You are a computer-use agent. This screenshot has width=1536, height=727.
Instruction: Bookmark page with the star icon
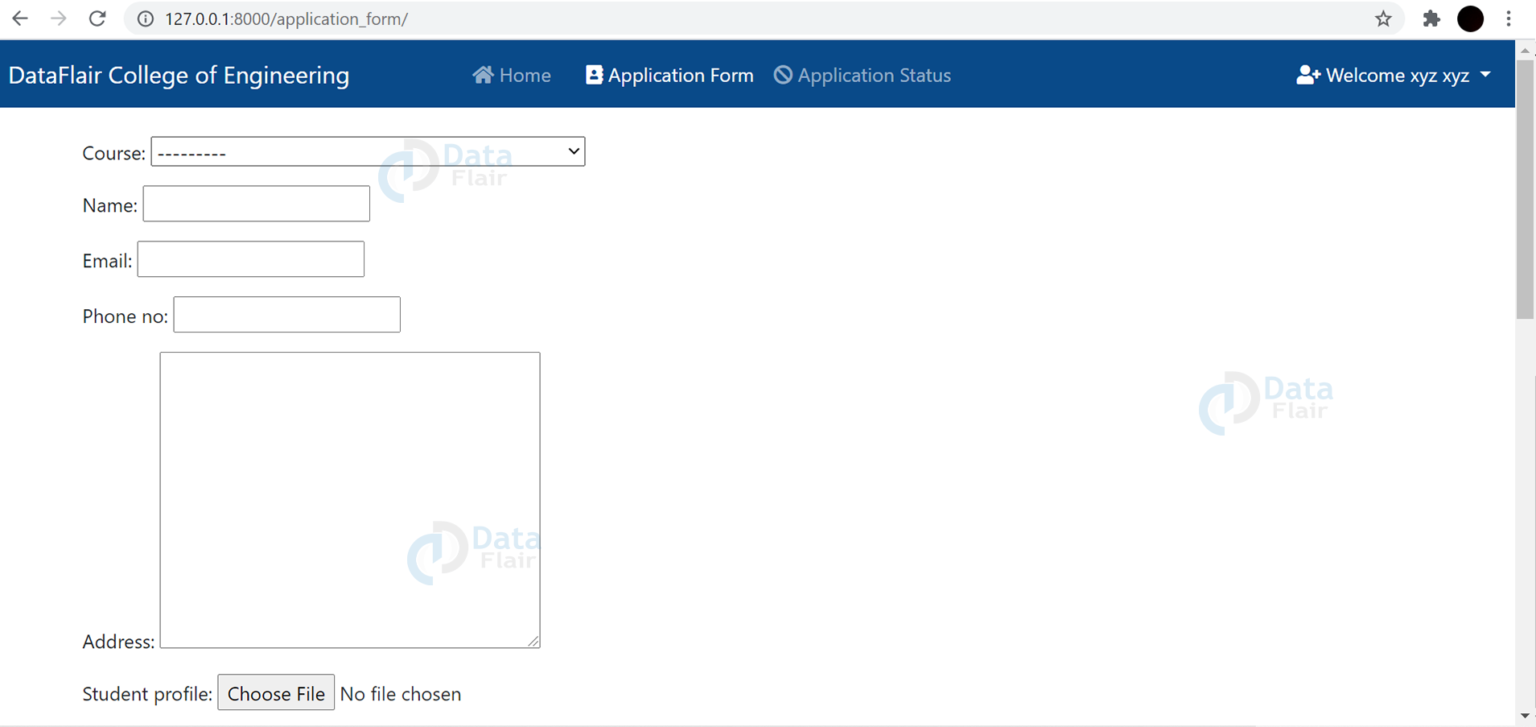pyautogui.click(x=1383, y=19)
